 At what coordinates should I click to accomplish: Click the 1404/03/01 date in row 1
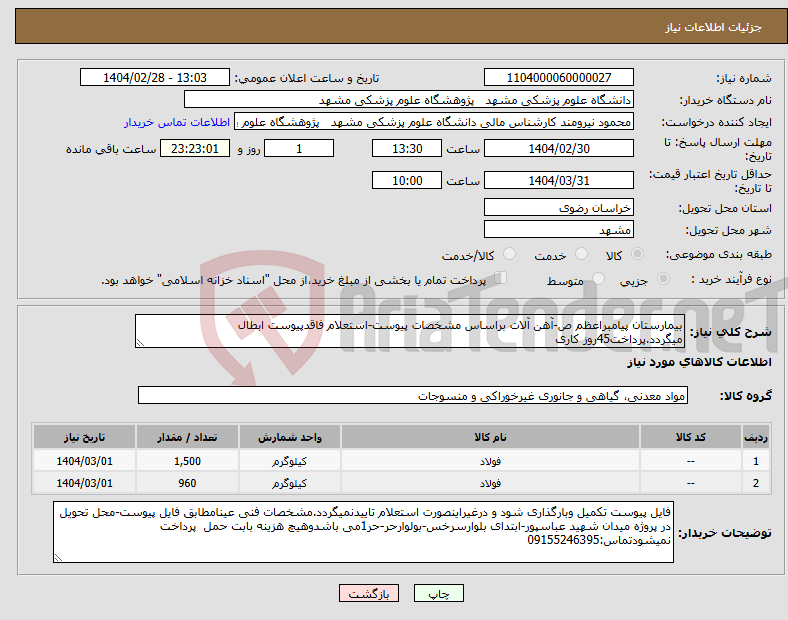(x=84, y=461)
